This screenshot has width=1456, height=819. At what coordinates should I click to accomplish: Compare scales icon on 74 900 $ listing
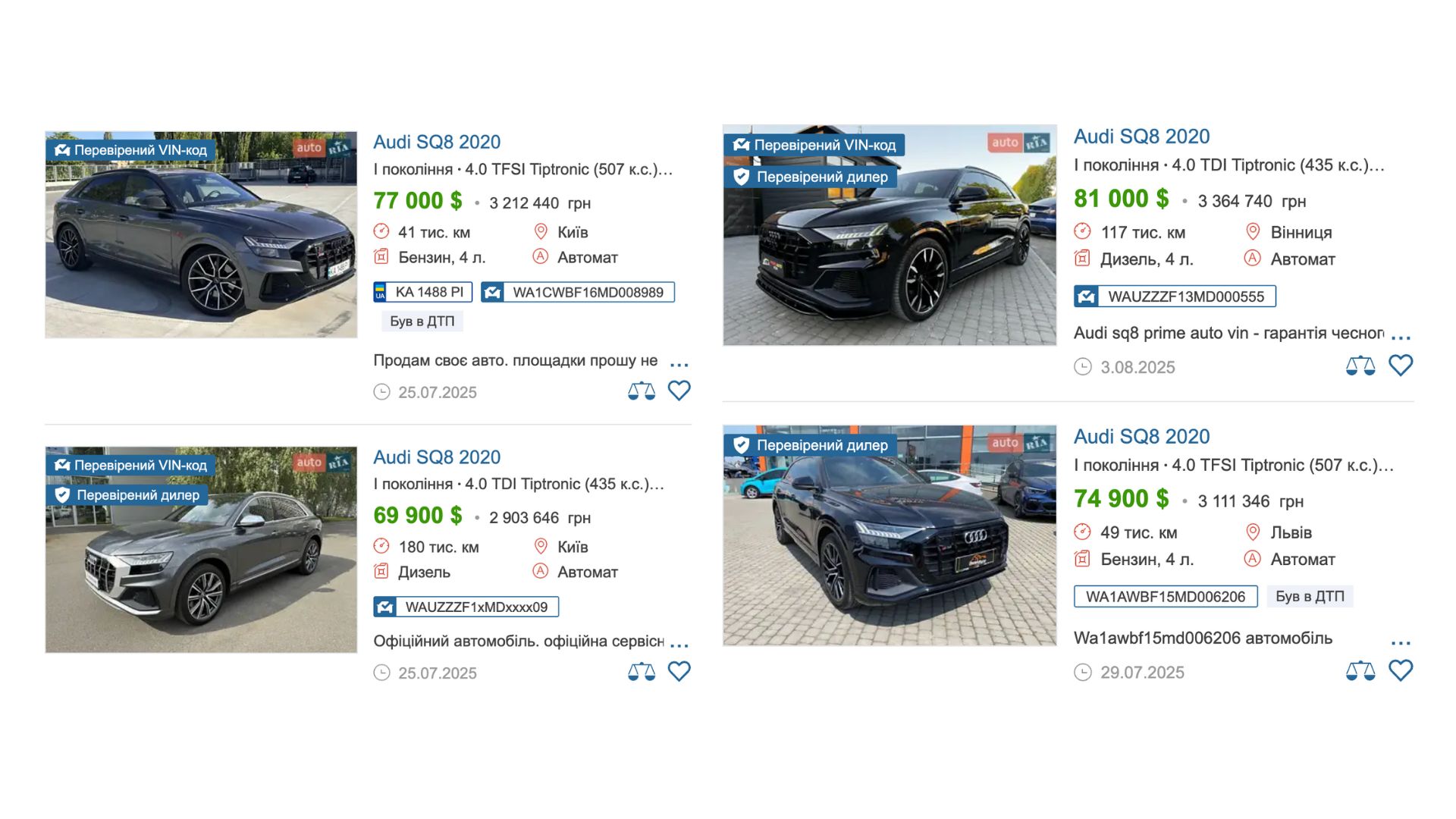(x=1360, y=670)
